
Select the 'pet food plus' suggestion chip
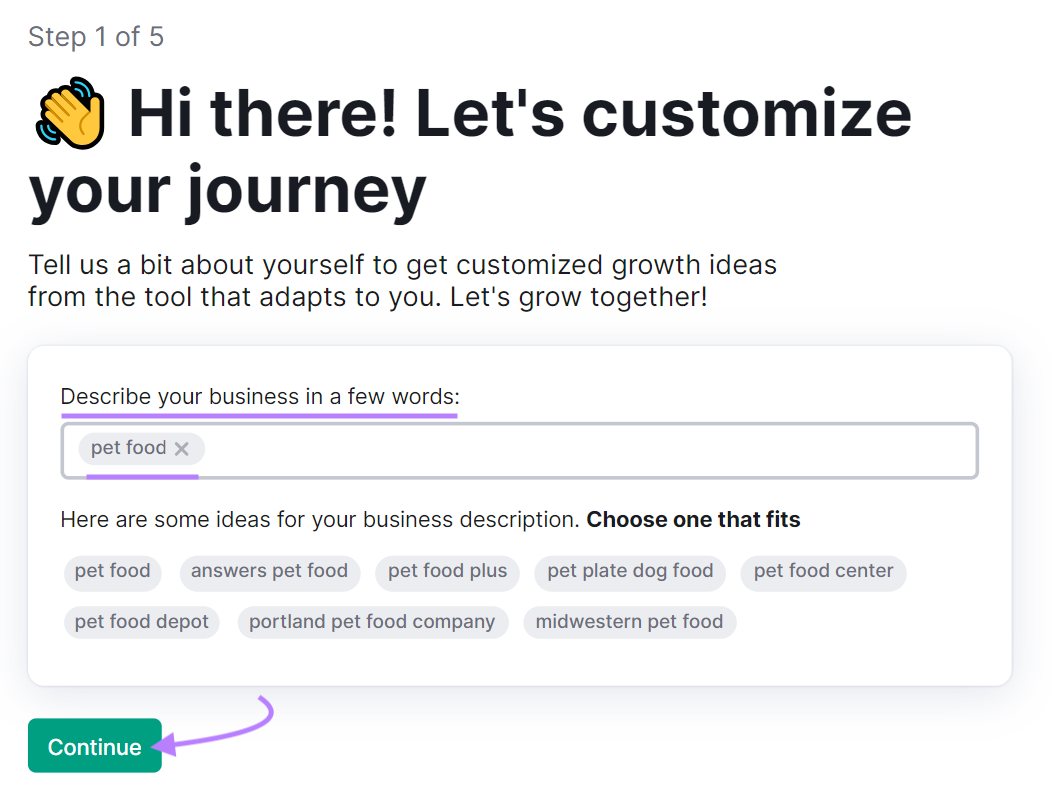coord(447,572)
